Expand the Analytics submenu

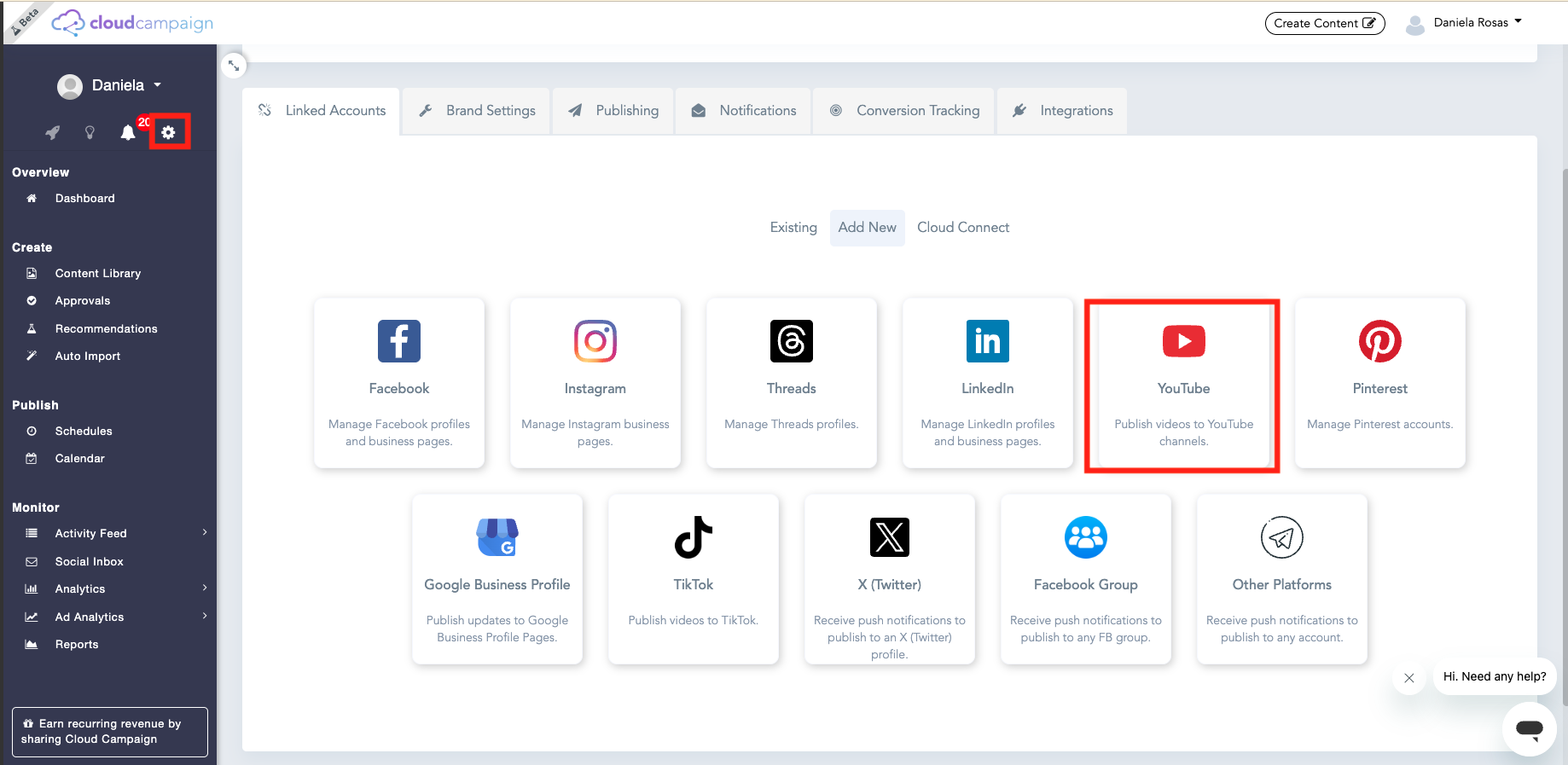[205, 588]
